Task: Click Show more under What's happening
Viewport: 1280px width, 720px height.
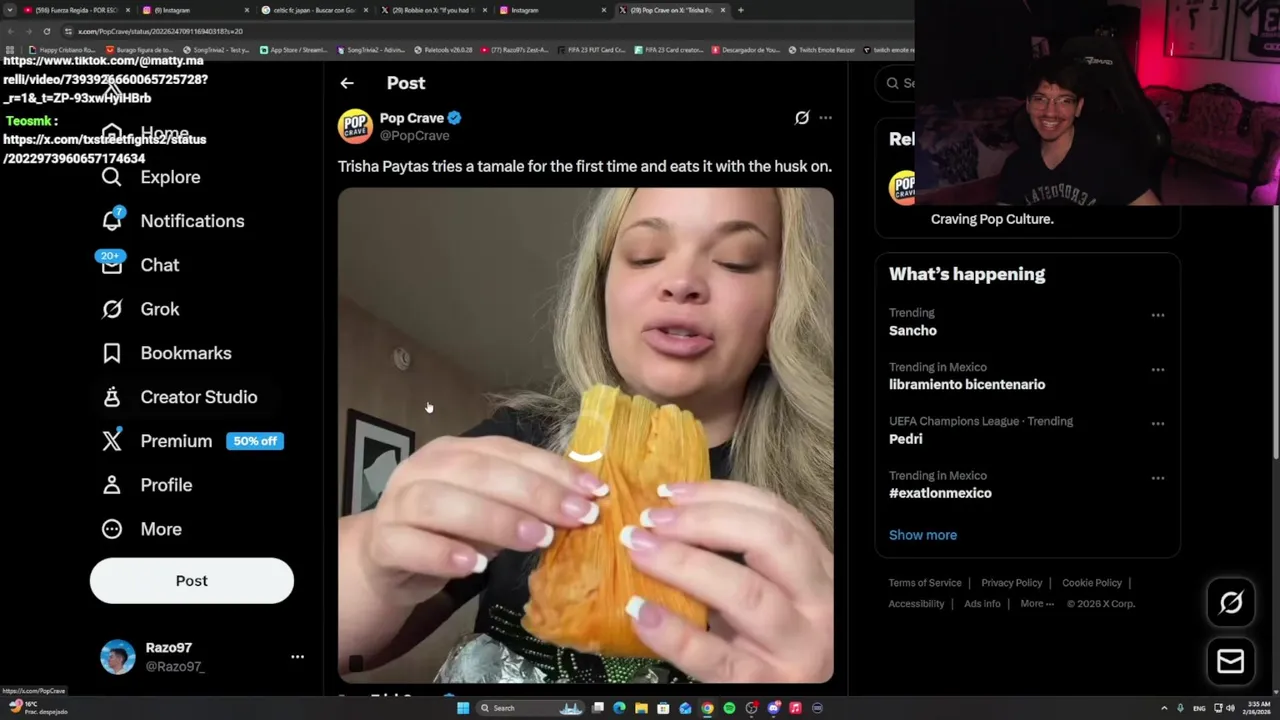Action: pyautogui.click(x=922, y=535)
